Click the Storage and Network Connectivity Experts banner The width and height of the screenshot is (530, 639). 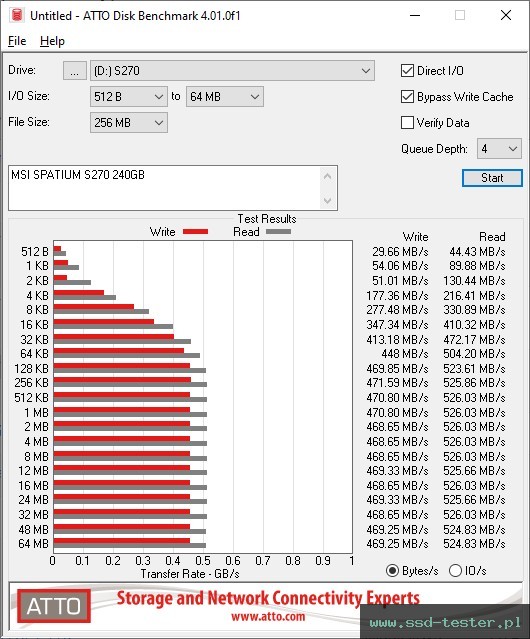pyautogui.click(x=268, y=598)
